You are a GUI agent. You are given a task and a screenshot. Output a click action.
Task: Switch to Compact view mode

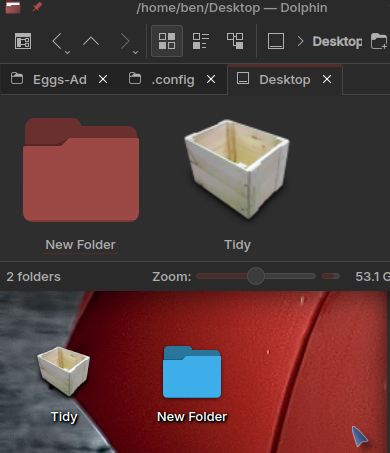pyautogui.click(x=201, y=41)
